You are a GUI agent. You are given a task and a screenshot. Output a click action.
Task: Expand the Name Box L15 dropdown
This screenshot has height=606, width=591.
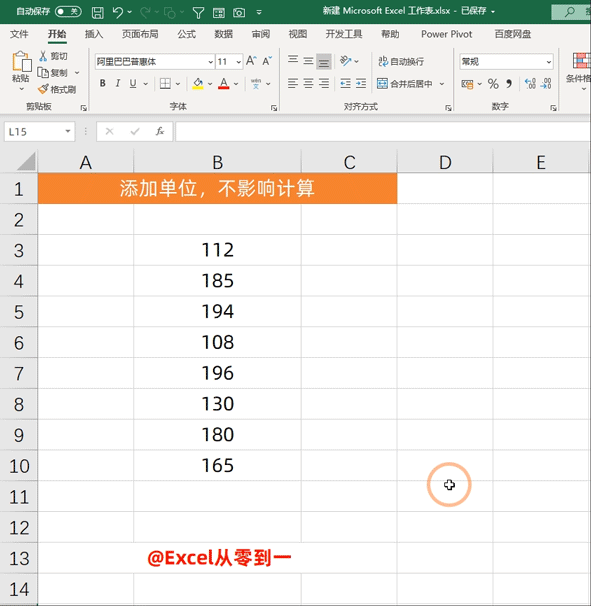coord(68,131)
